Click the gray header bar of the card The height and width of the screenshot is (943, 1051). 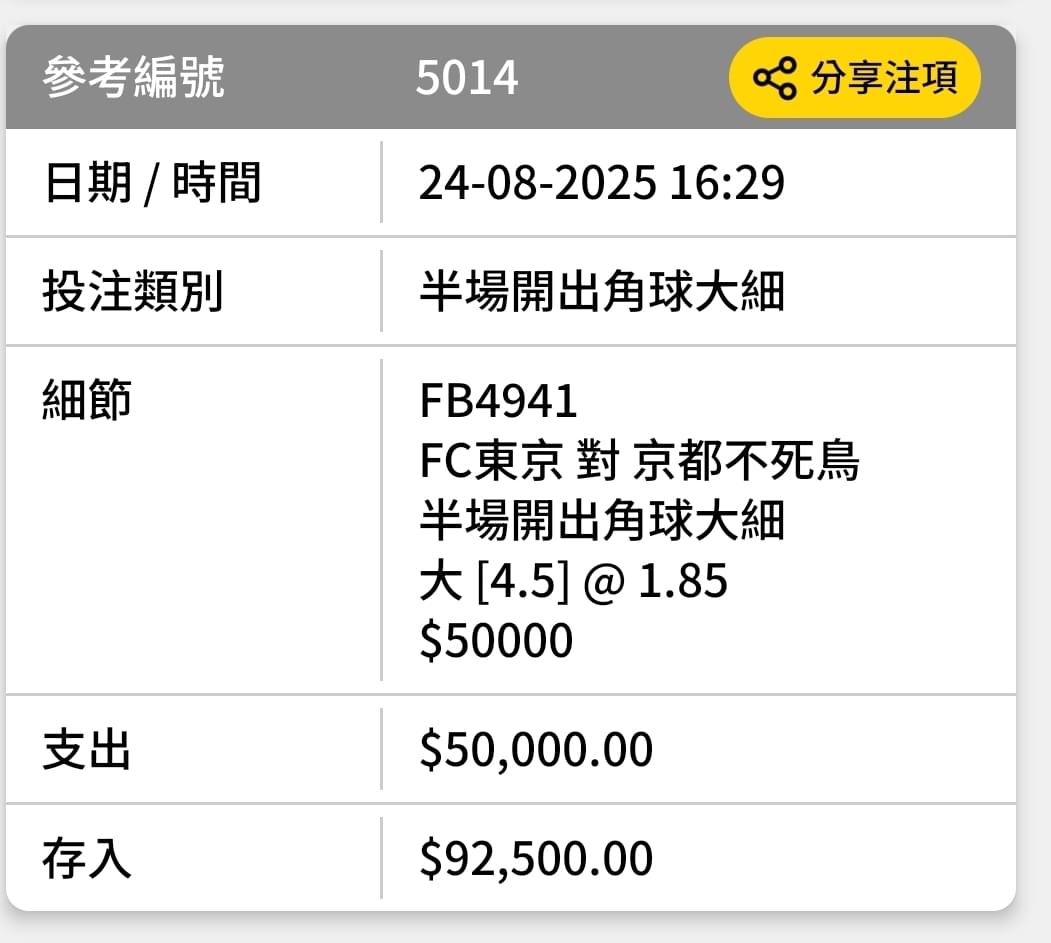tap(511, 77)
